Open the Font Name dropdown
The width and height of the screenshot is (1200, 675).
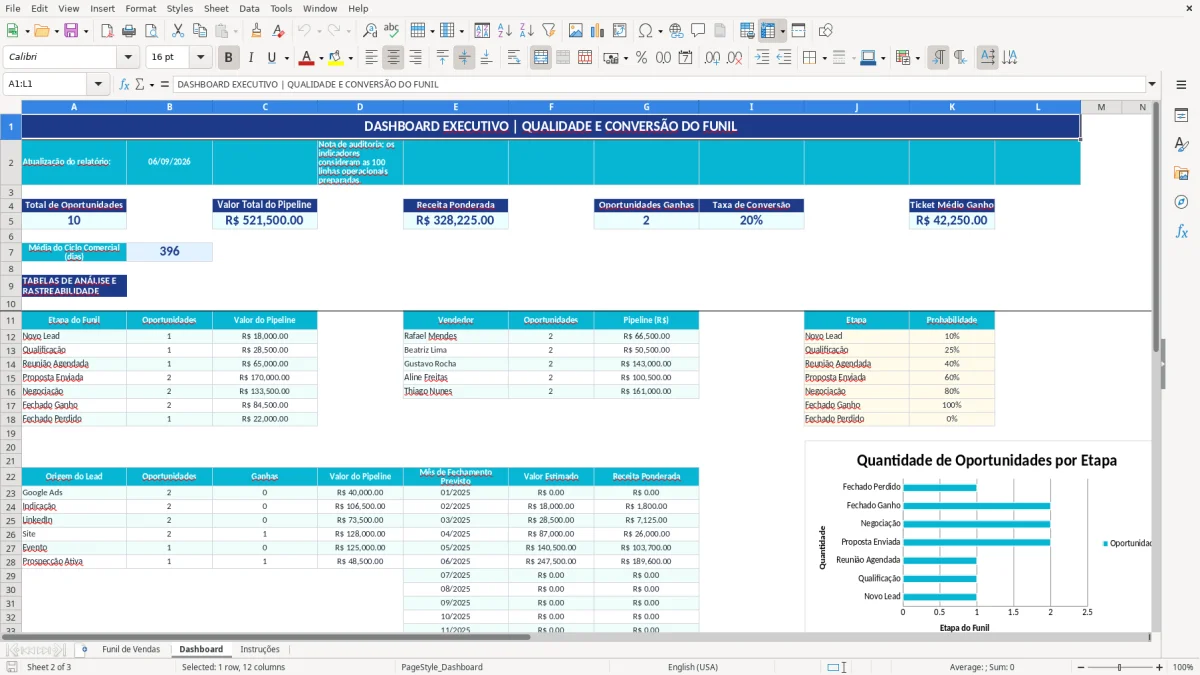tap(127, 58)
